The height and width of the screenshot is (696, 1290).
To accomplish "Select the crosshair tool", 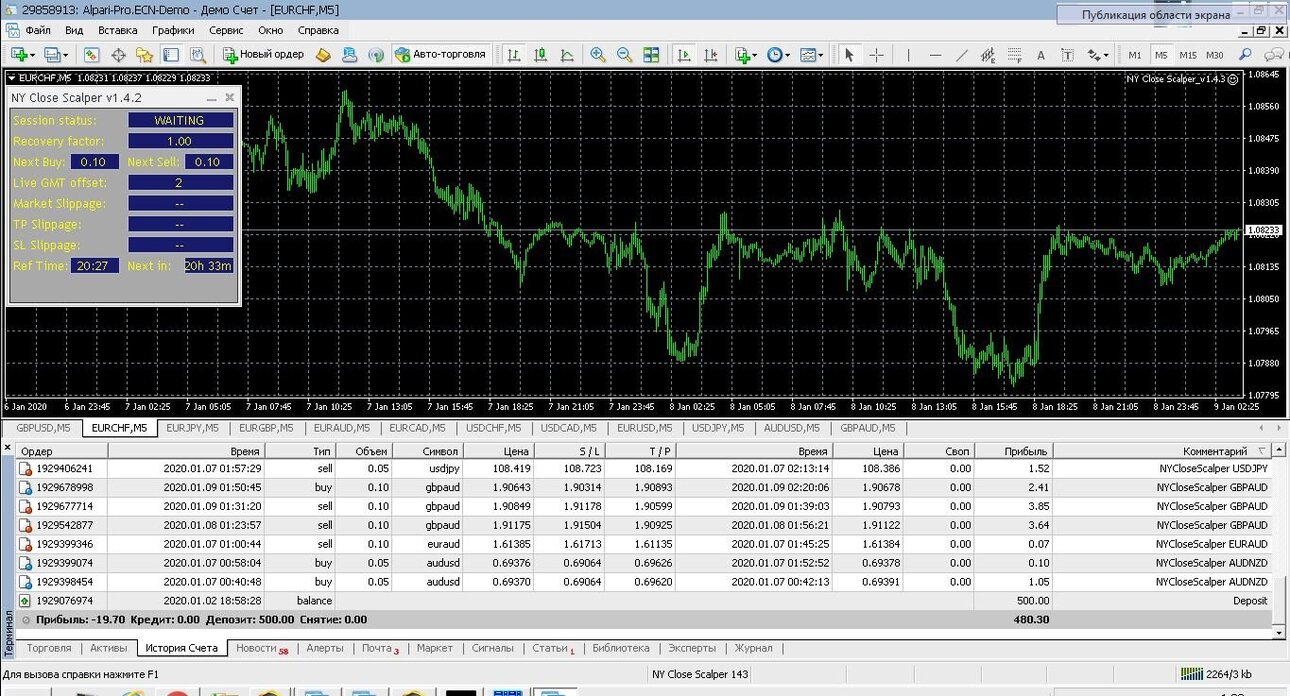I will point(877,54).
